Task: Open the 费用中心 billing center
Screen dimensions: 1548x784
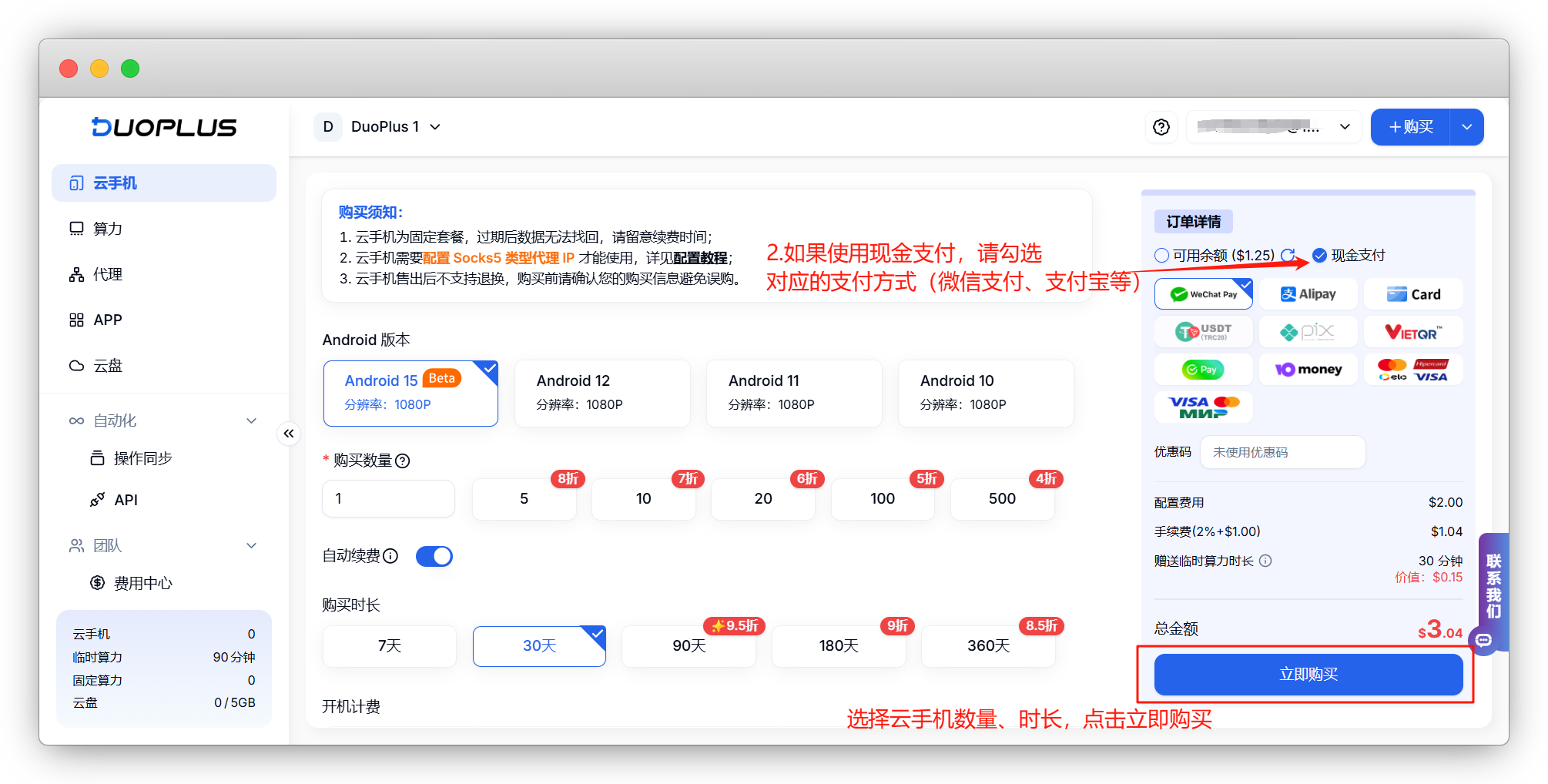Action: 143,583
